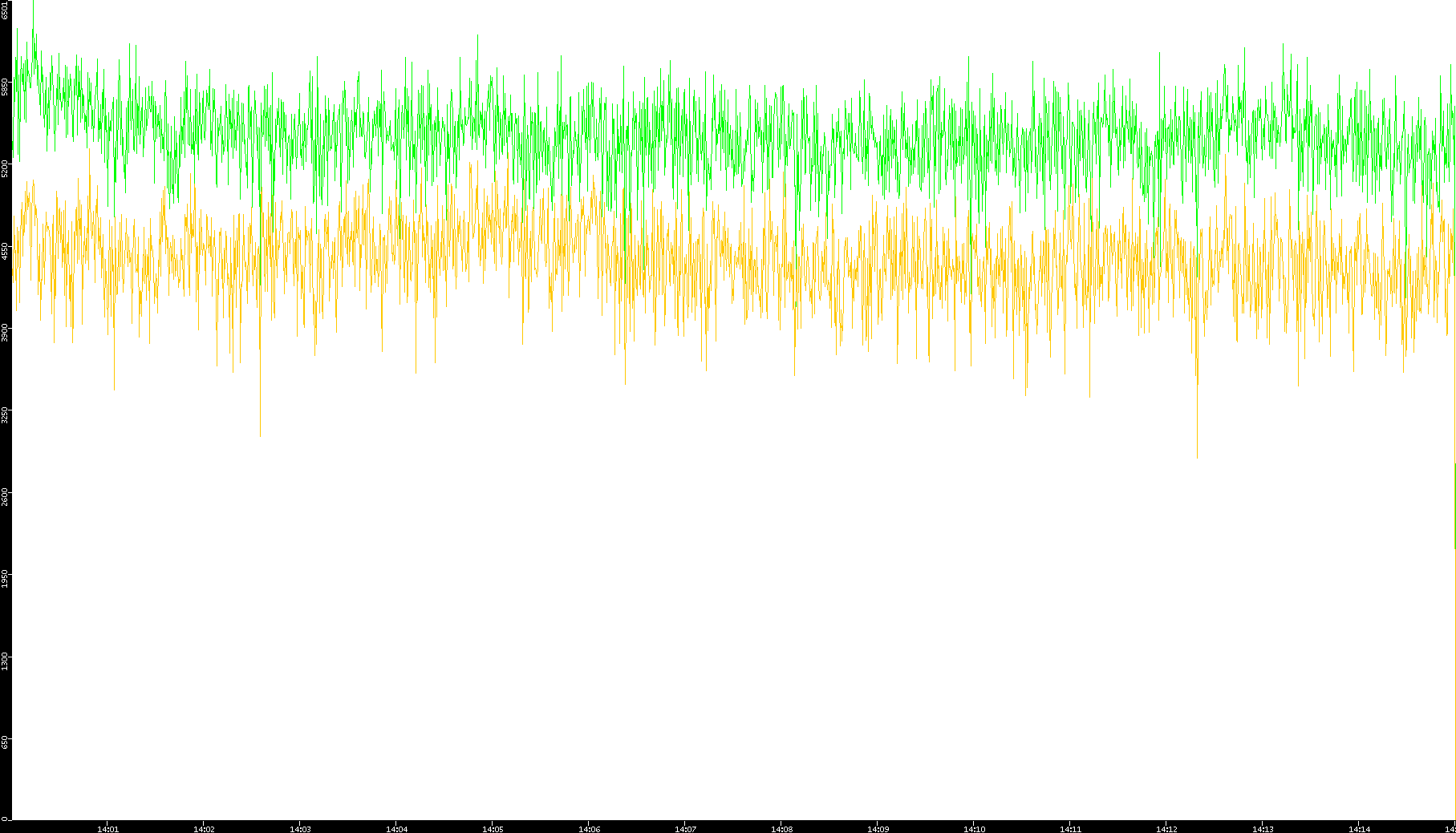Select the 14:05 tick on time axis

(493, 829)
